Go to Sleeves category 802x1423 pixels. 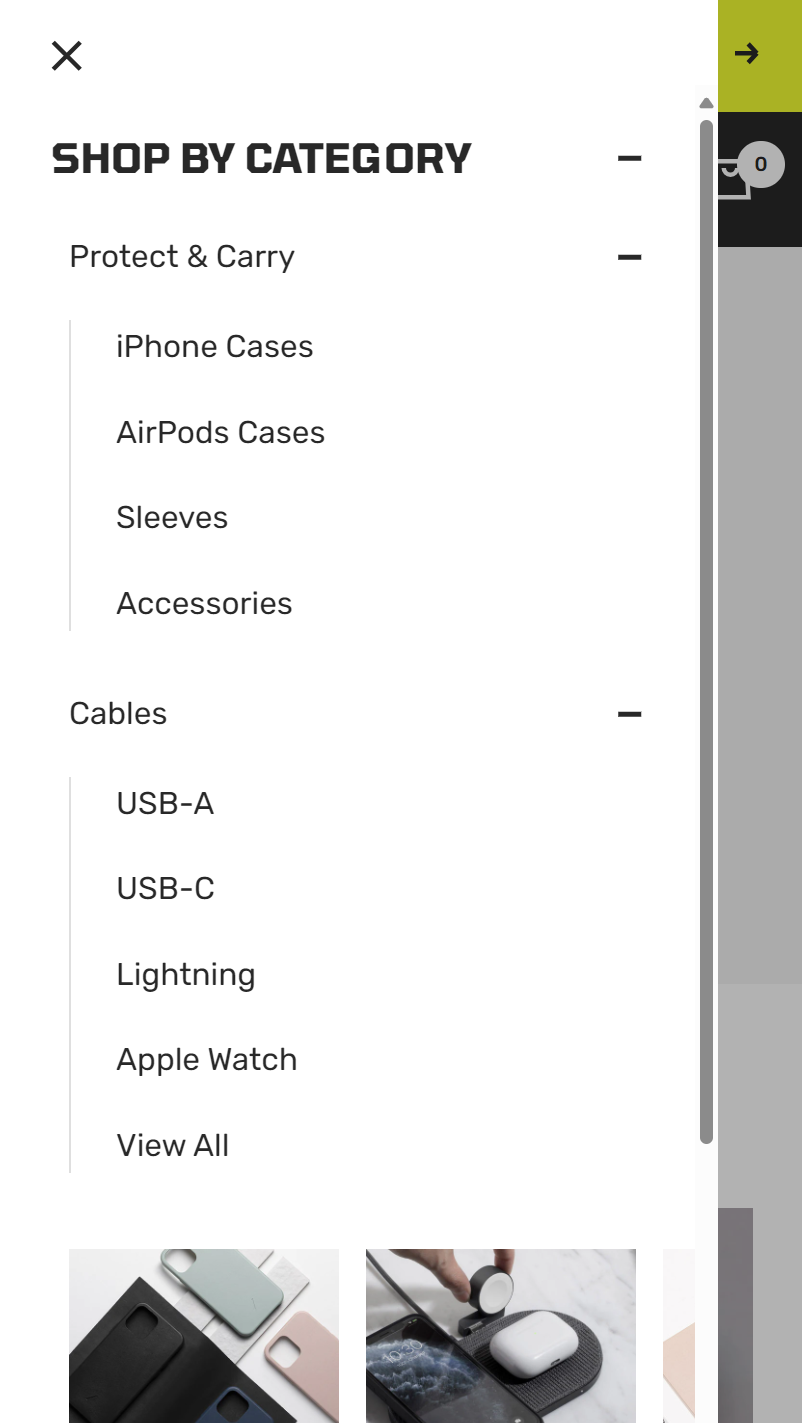[x=172, y=518]
